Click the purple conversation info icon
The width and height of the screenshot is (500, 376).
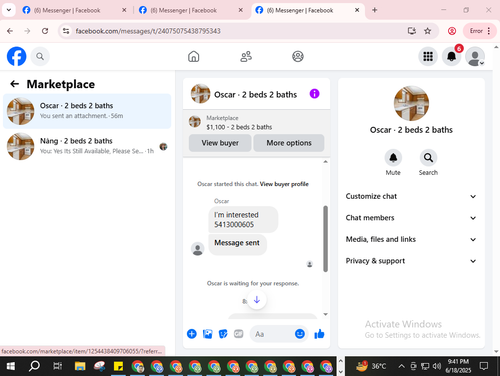click(x=314, y=94)
